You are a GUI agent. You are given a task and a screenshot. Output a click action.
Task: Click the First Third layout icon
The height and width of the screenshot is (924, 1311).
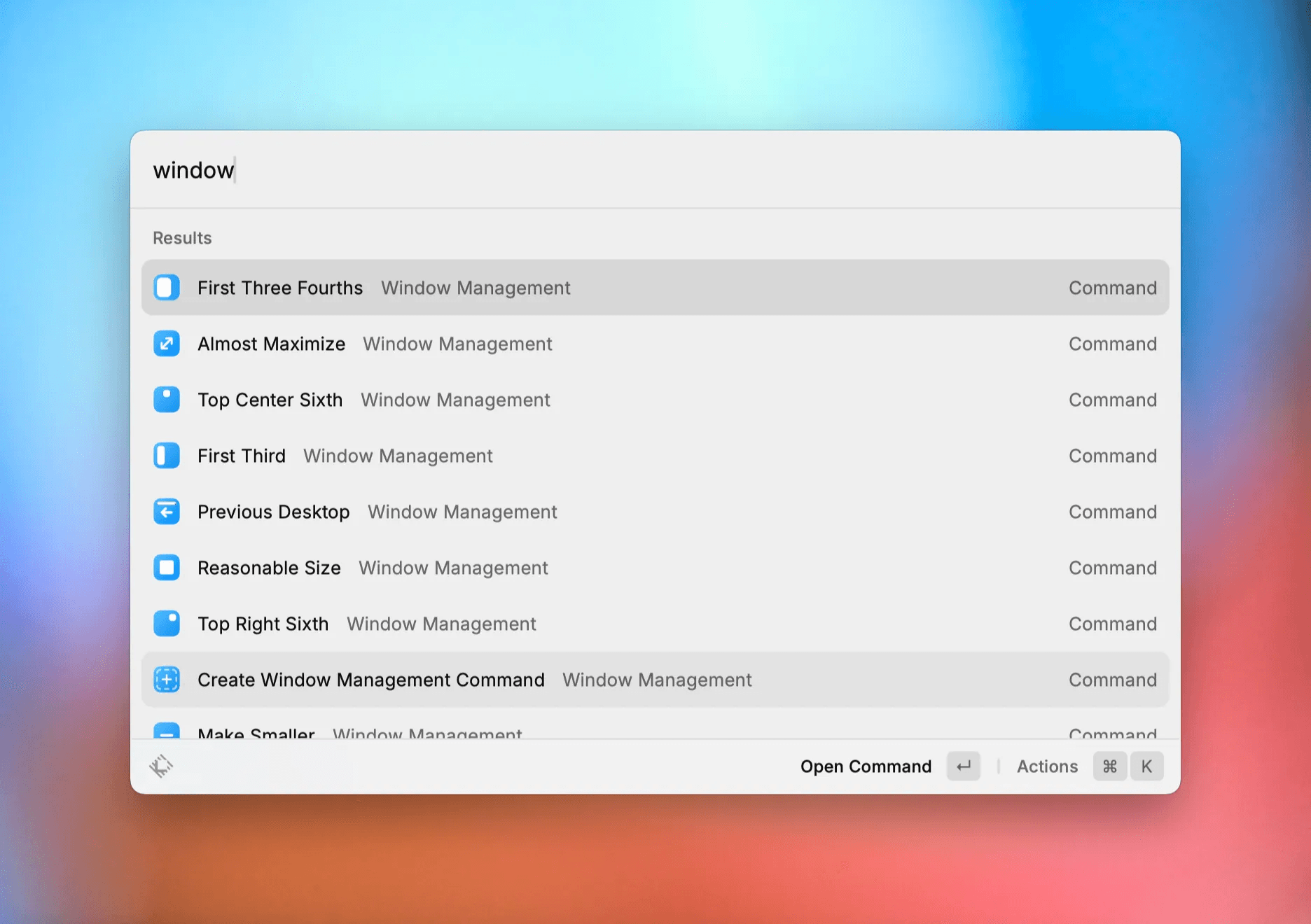pos(167,456)
